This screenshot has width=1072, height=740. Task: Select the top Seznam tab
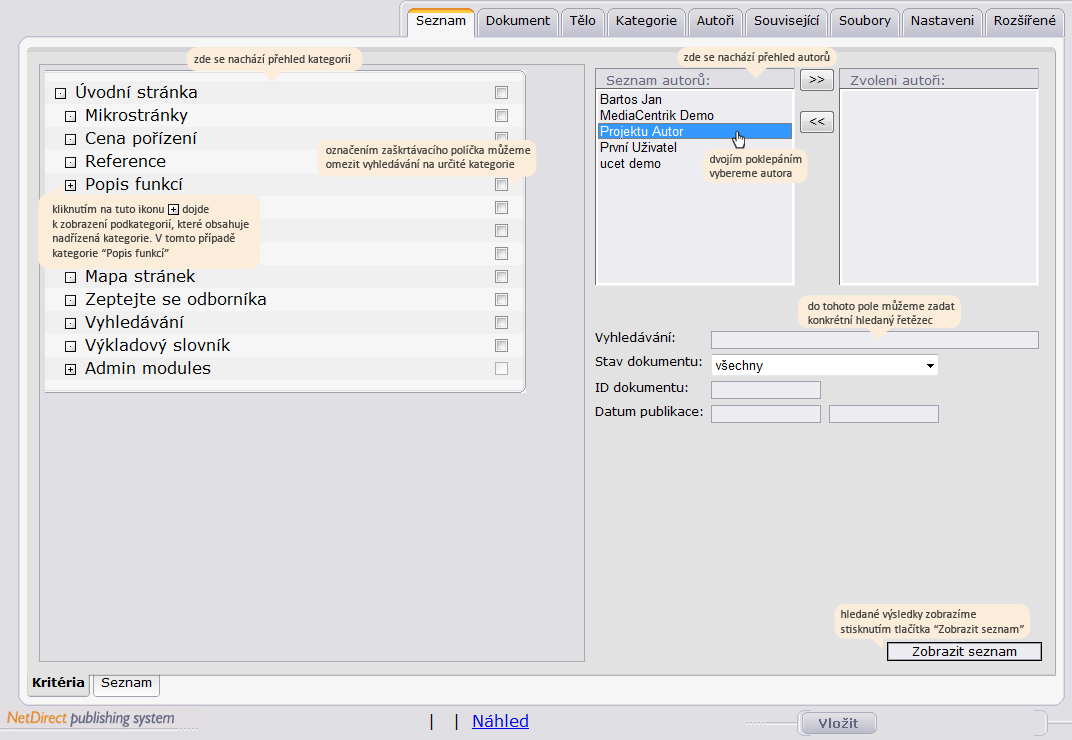[x=441, y=21]
